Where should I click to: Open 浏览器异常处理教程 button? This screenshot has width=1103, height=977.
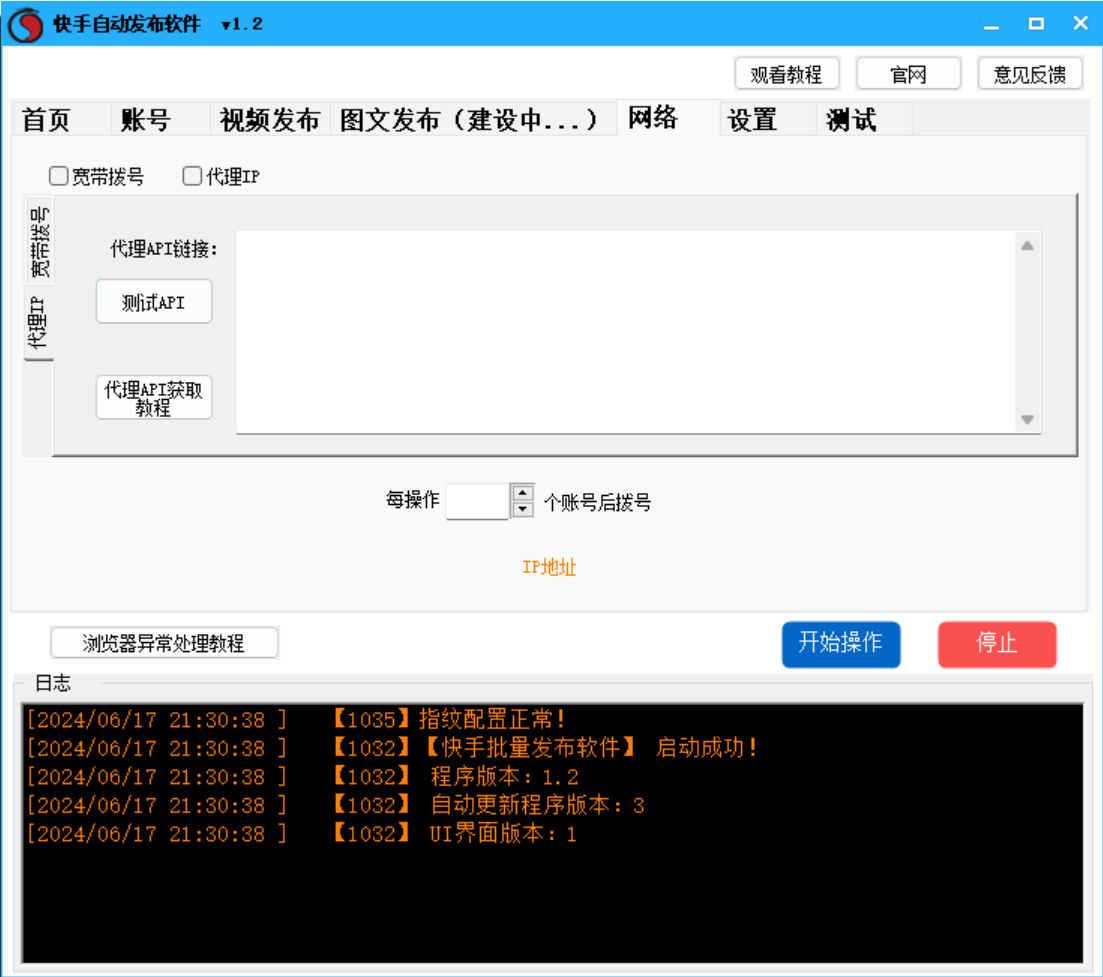click(x=165, y=643)
